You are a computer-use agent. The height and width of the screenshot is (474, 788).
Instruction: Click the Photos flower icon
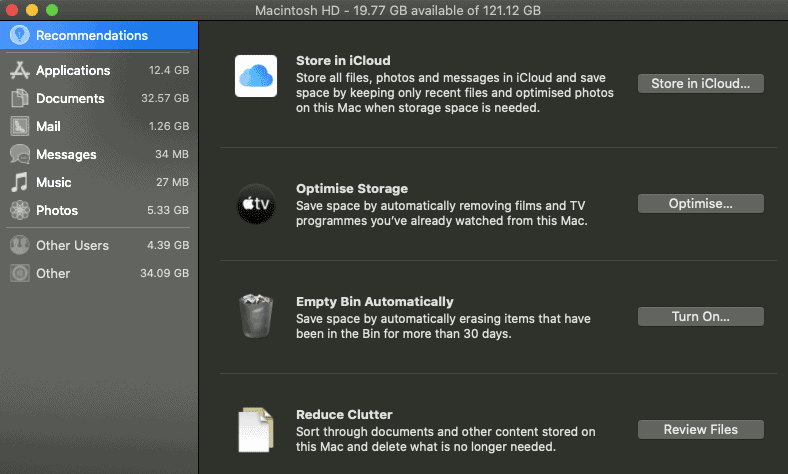(x=20, y=210)
